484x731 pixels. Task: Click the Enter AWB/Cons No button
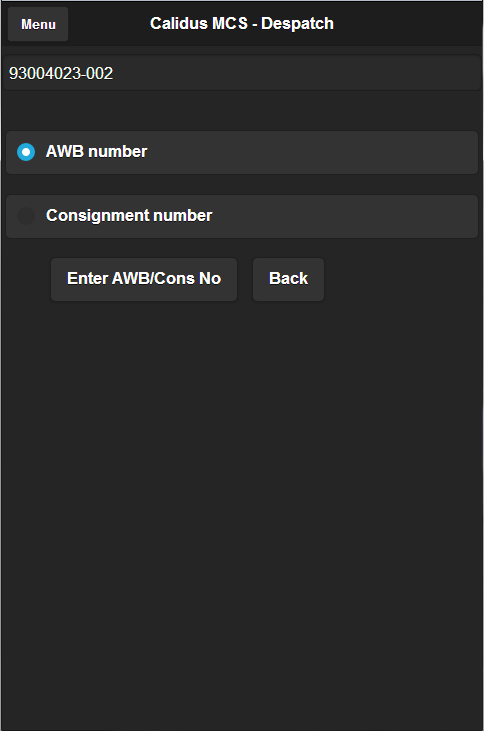[144, 279]
